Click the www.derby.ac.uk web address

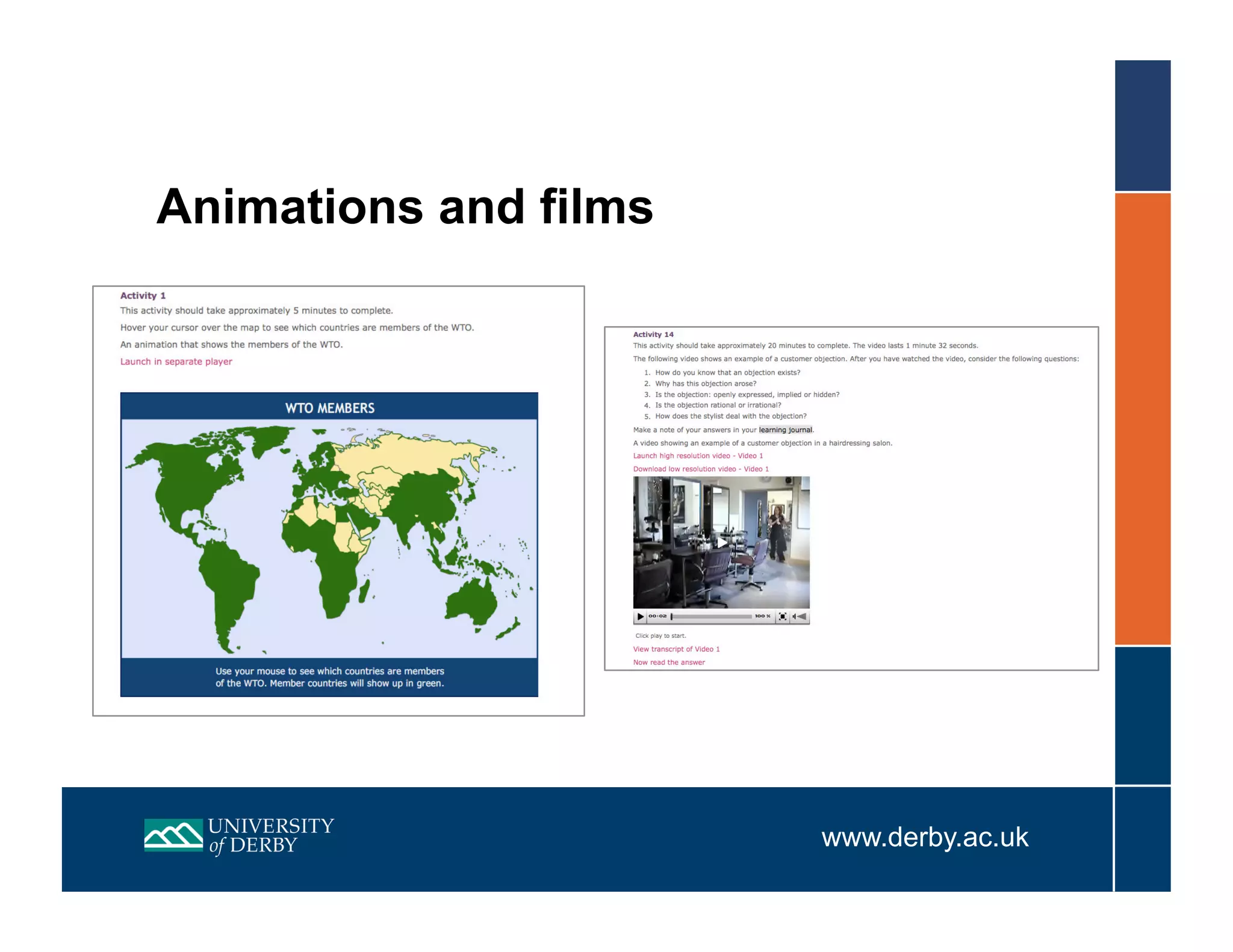pyautogui.click(x=925, y=837)
